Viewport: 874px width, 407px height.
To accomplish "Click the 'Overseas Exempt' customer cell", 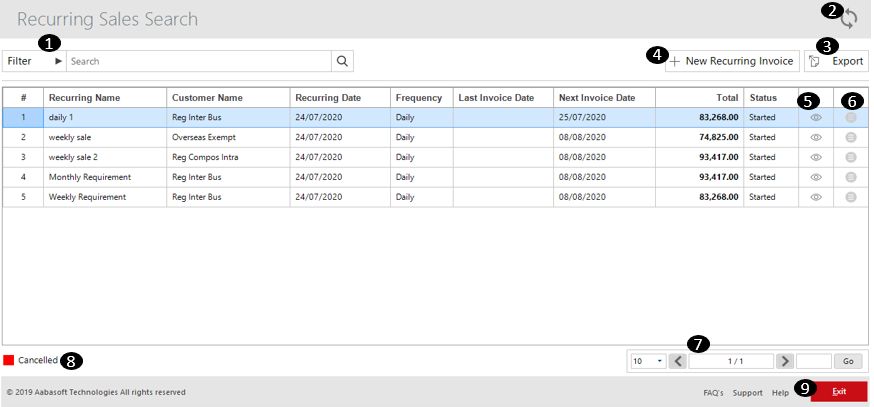I will coord(228,137).
